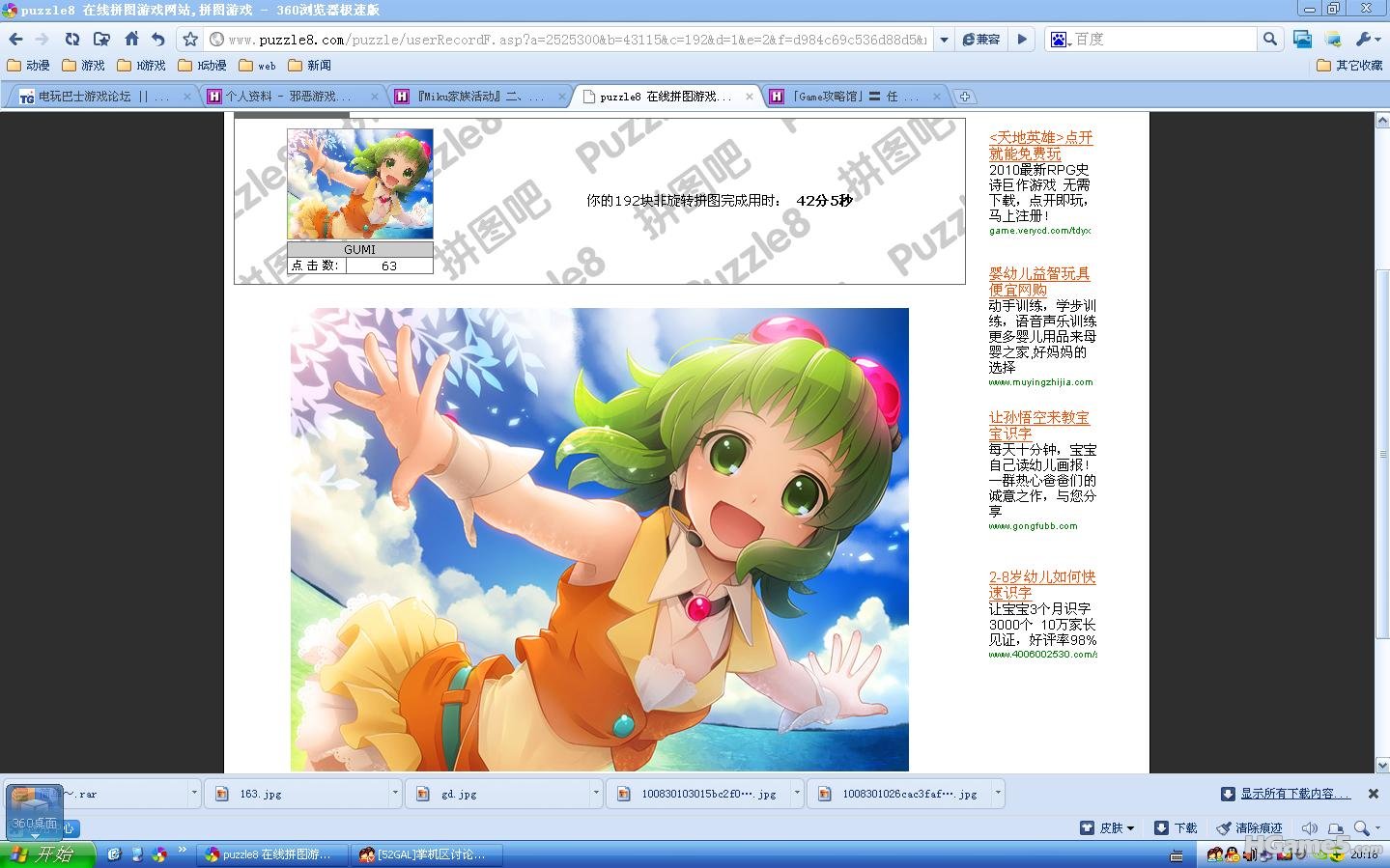The width and height of the screenshot is (1390, 868).
Task: Open the 皮肤 skin menu
Action: click(1107, 828)
